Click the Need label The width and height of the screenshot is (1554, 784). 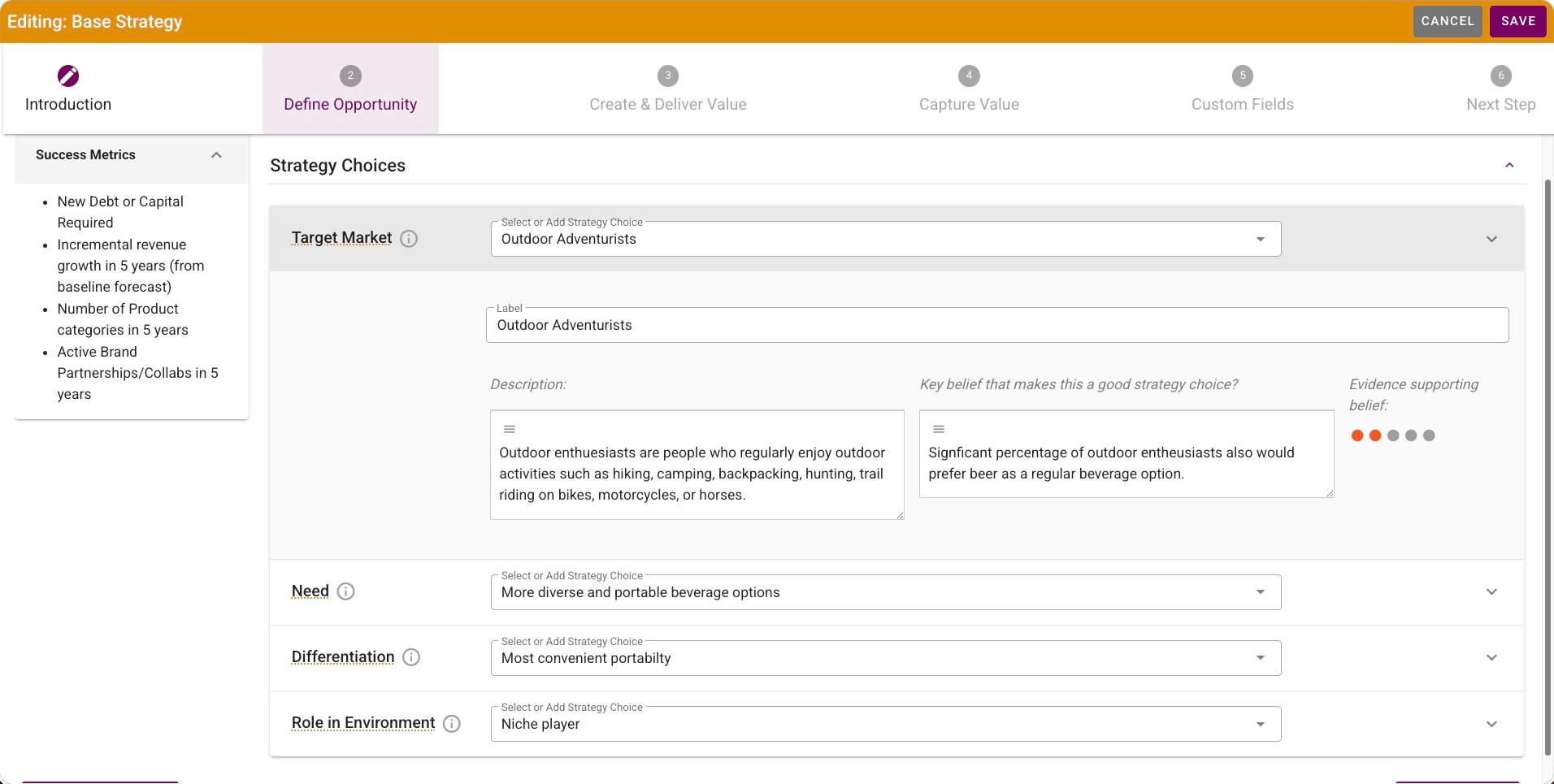pyautogui.click(x=310, y=591)
